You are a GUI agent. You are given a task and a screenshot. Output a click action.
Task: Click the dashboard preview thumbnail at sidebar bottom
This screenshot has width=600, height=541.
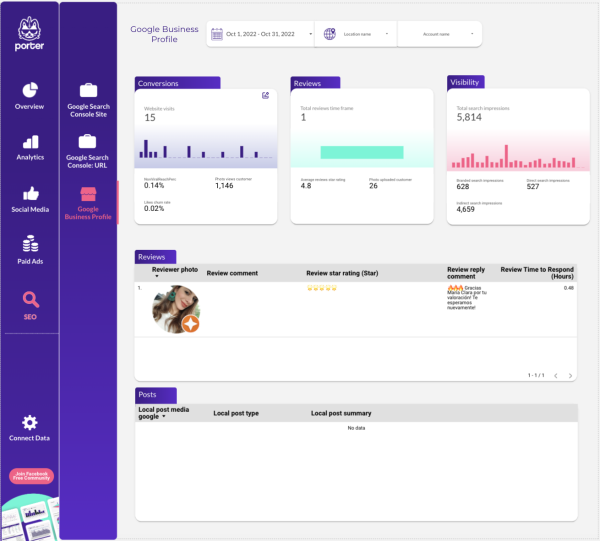click(x=30, y=517)
